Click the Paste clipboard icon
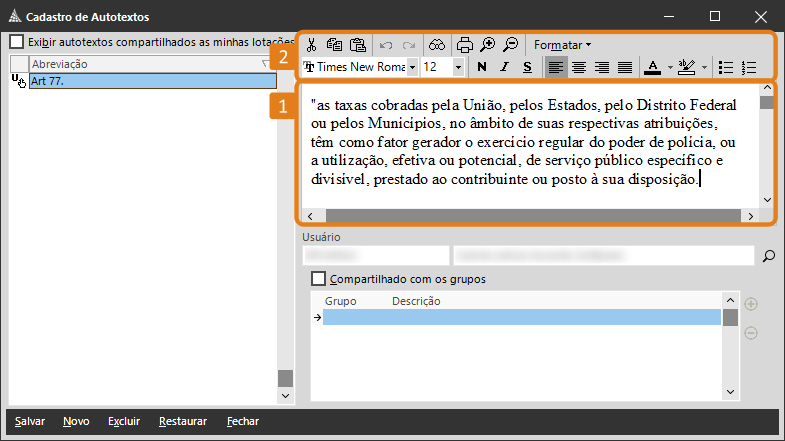The height and width of the screenshot is (441, 785). click(358, 45)
